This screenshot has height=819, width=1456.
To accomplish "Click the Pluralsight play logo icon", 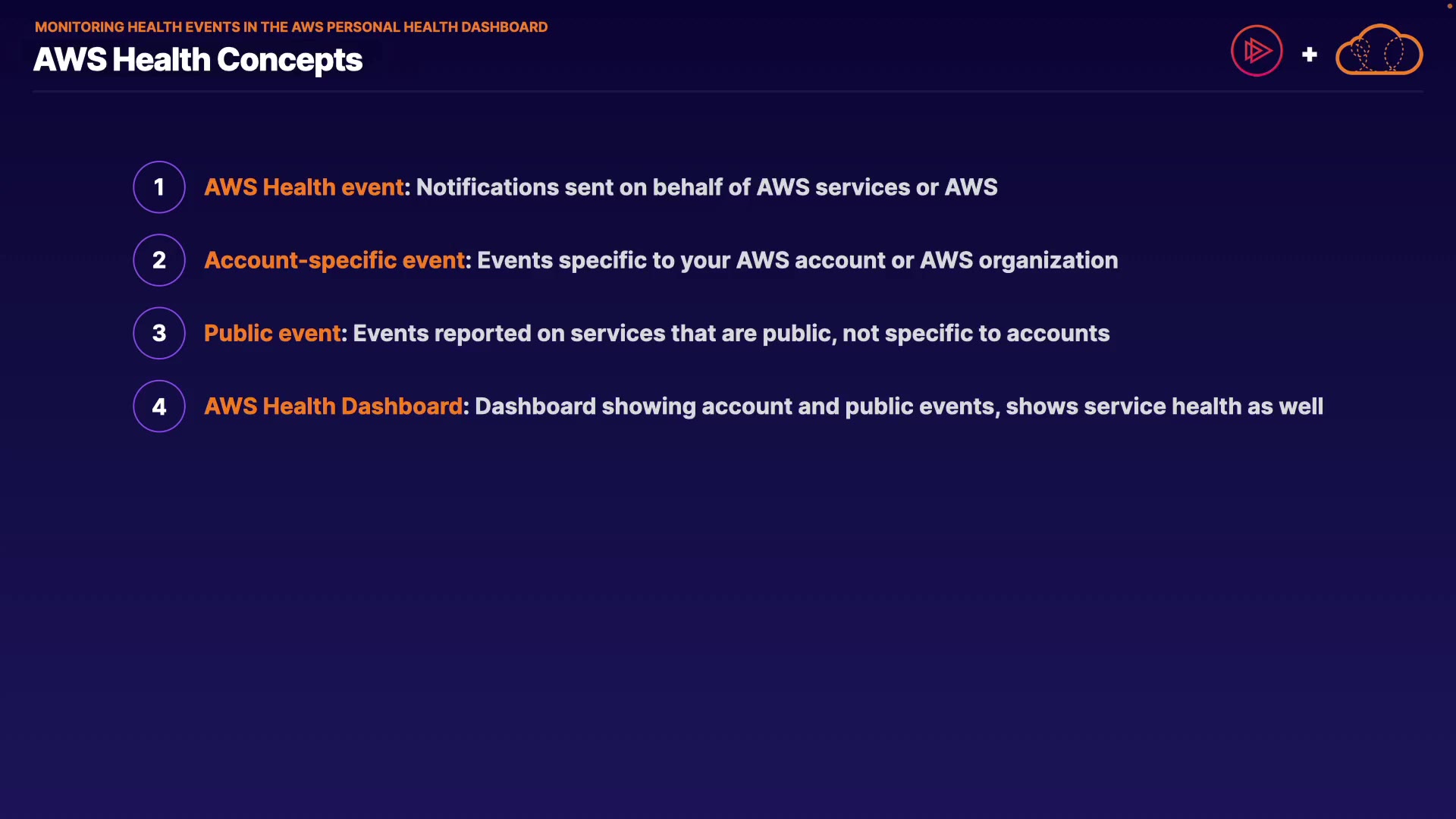I will point(1257,51).
